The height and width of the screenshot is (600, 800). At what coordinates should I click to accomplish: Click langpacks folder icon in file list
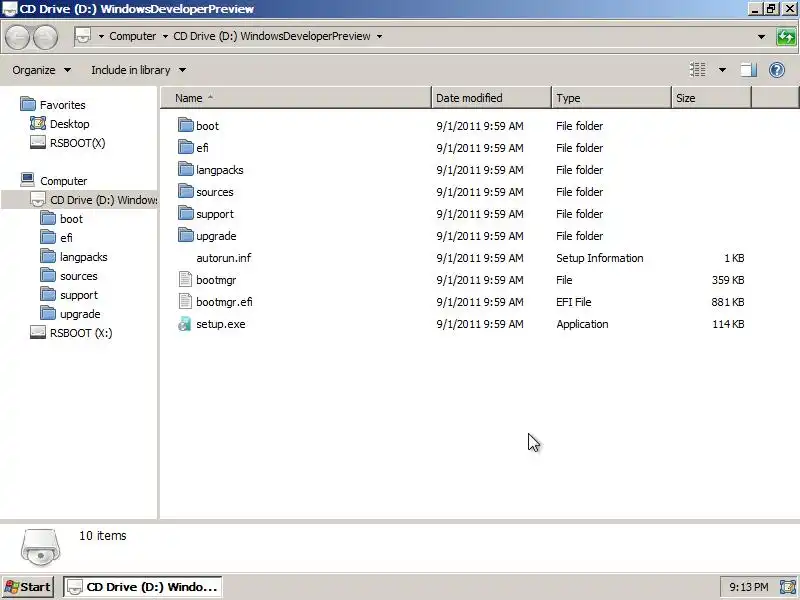[x=186, y=169]
